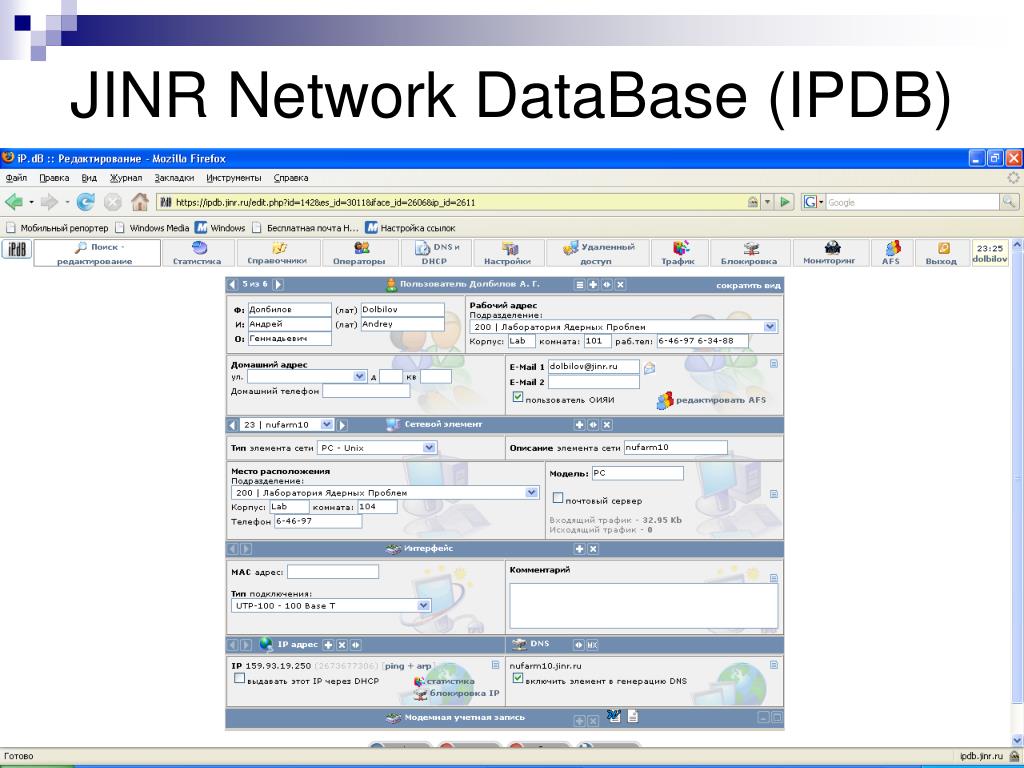
Task: Go to Firefox home page
Action: 140,202
